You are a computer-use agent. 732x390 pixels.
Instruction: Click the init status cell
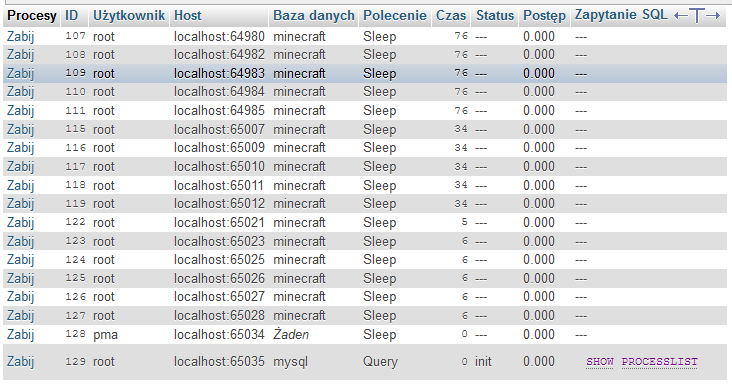483,362
